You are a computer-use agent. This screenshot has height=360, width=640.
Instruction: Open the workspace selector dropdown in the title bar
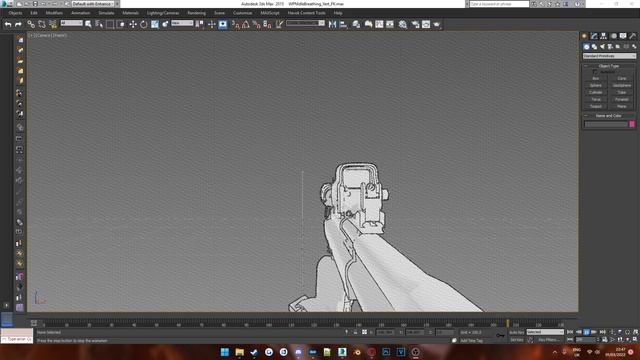point(93,4)
